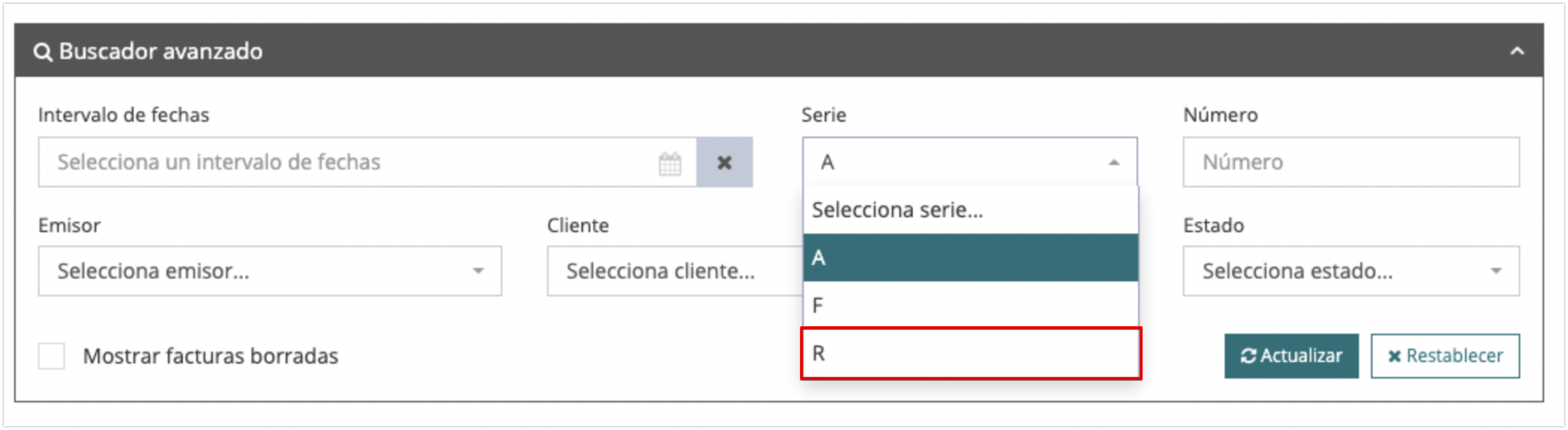This screenshot has height=430, width=1568.
Task: Click the Número input field
Action: (x=1351, y=163)
